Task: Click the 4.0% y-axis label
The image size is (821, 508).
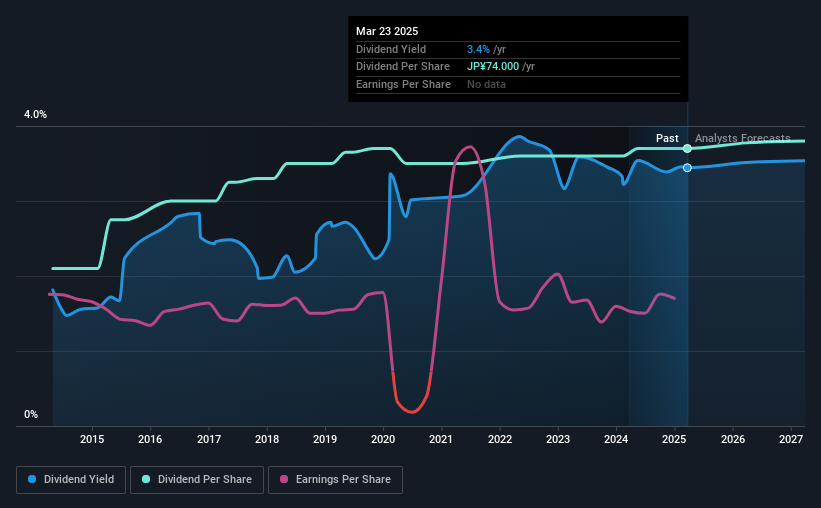Action: pyautogui.click(x=35, y=115)
